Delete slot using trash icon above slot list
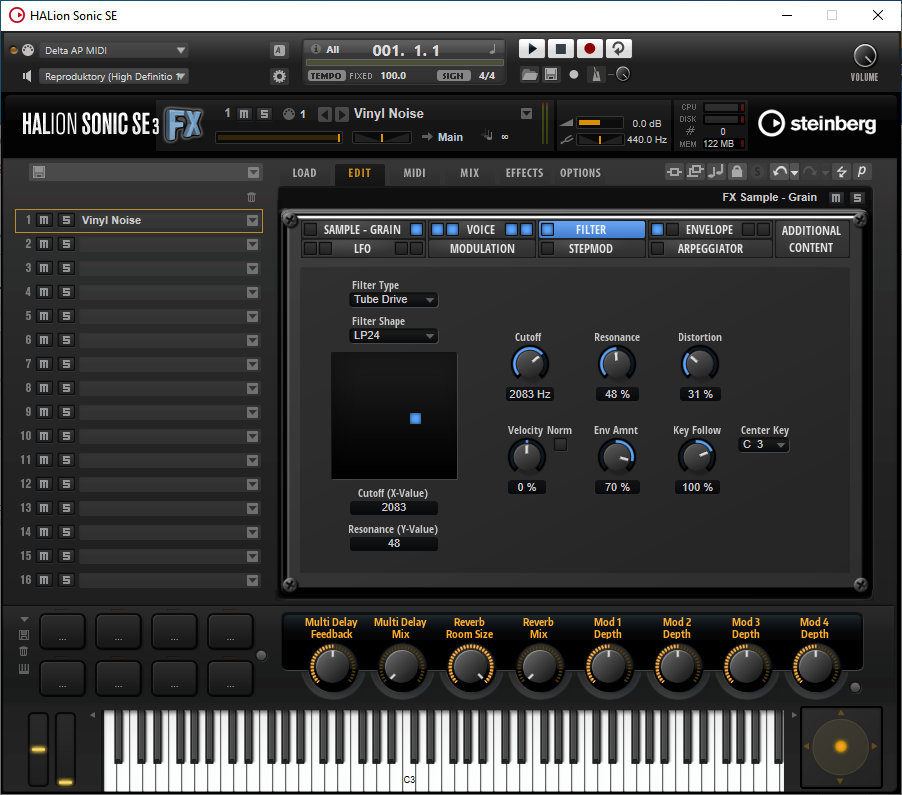Image resolution: width=902 pixels, height=795 pixels. coord(251,197)
